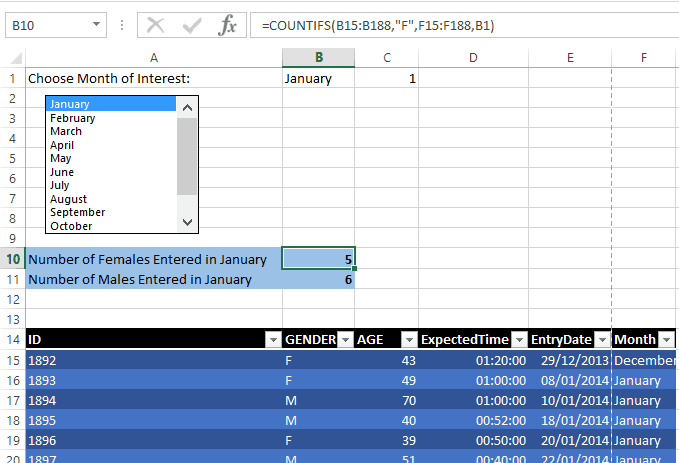Viewport: 679px width, 463px height.
Task: Expand the AGE column filter arrow
Action: pyautogui.click(x=408, y=340)
